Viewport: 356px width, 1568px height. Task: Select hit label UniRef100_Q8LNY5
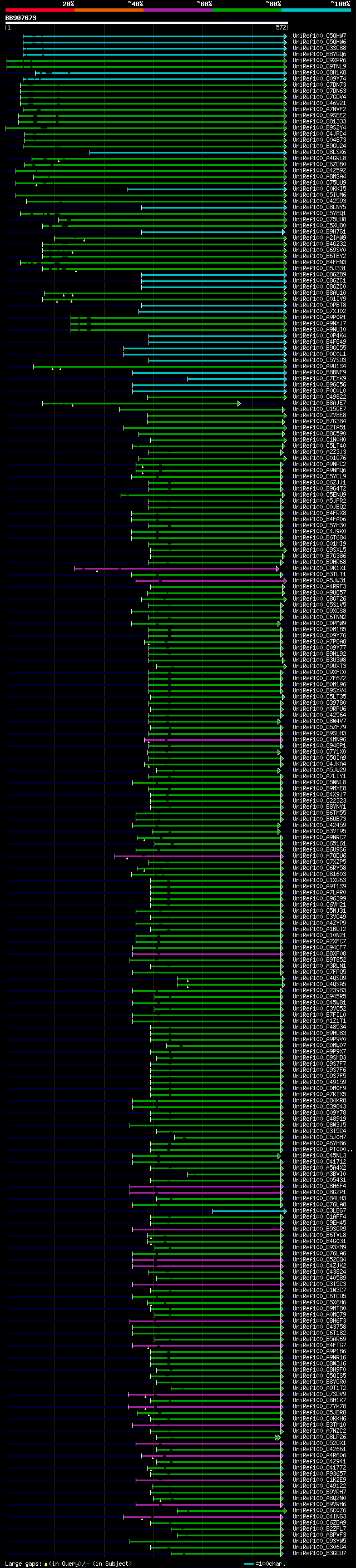coord(319,207)
